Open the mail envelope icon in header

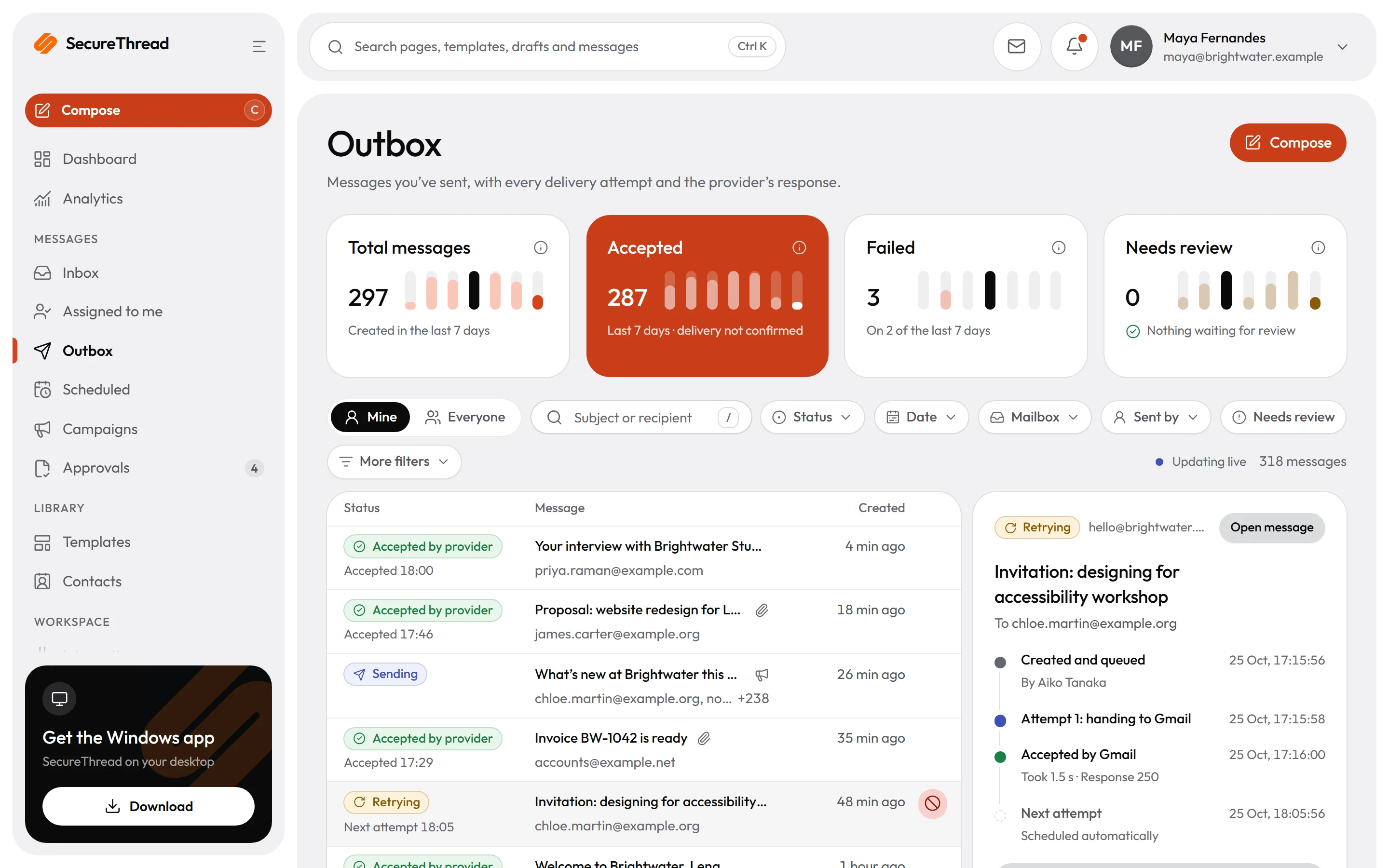click(x=1017, y=46)
